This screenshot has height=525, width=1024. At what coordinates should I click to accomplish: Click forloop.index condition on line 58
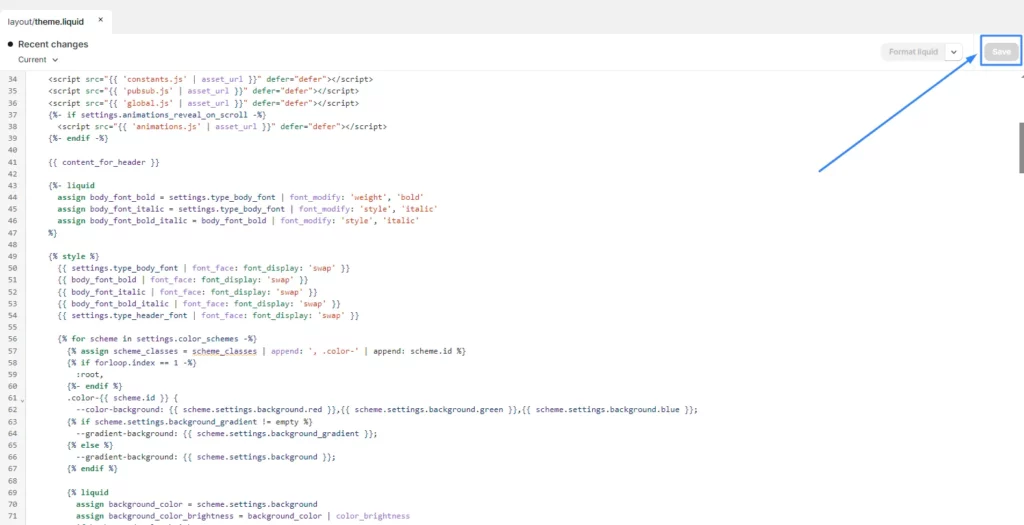136,362
